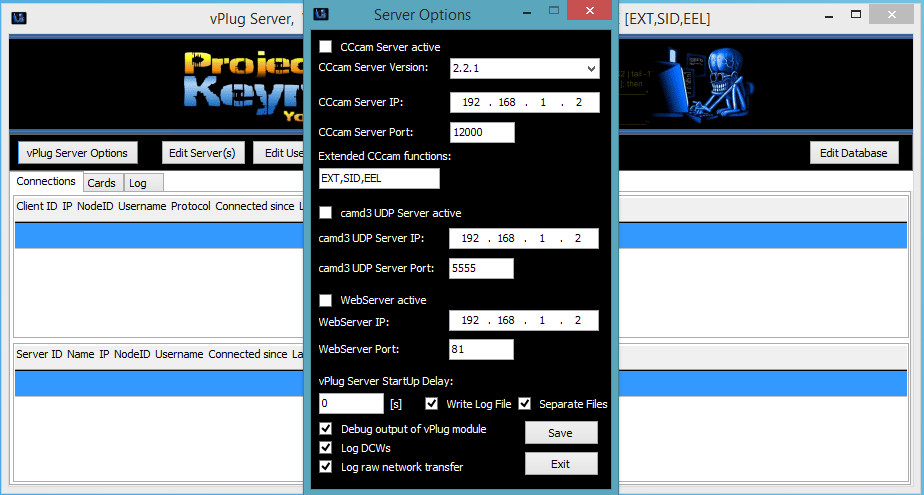924x495 pixels.
Task: Click the CCcam Server Port field
Action: pos(482,132)
